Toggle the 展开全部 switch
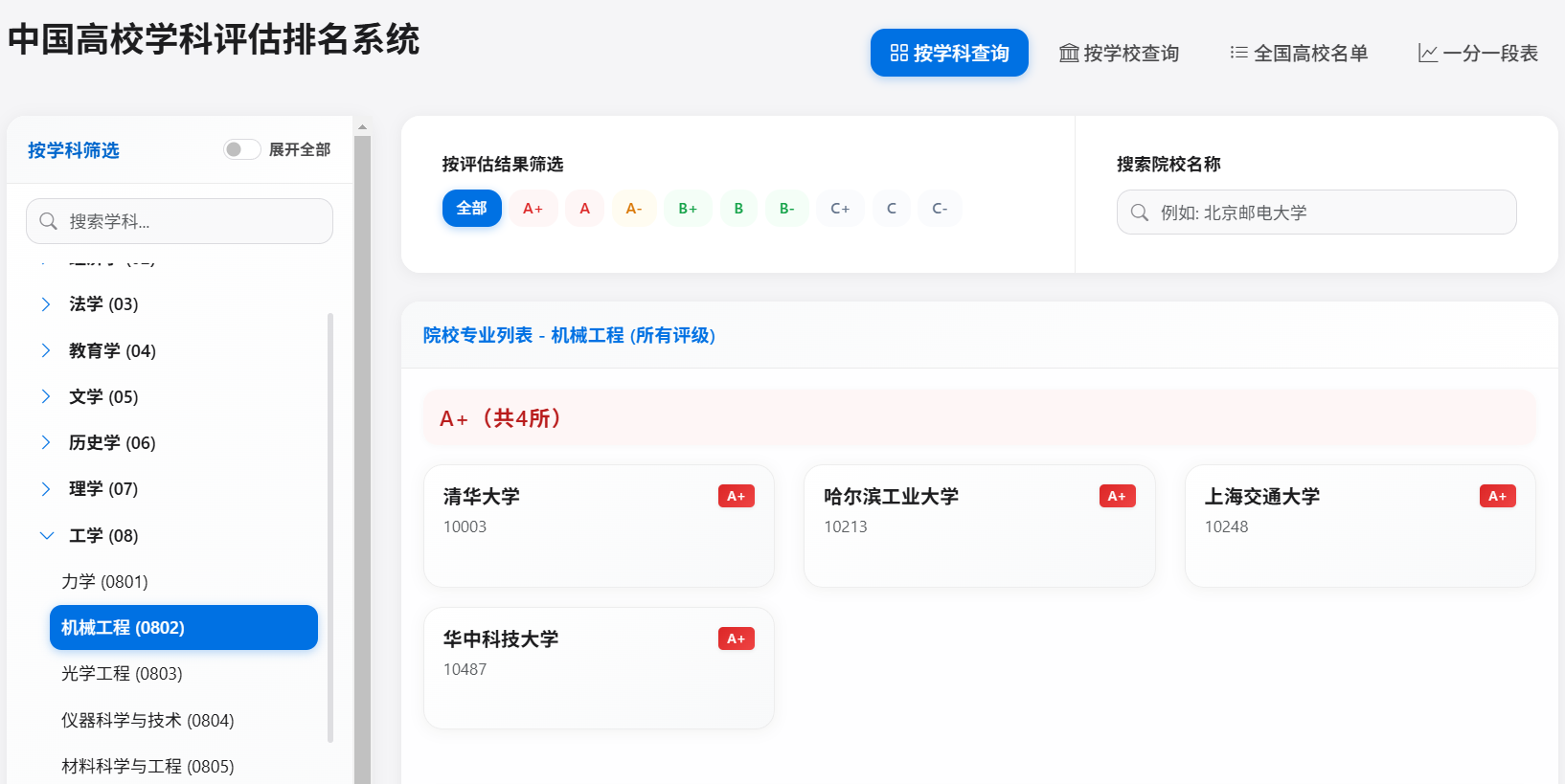Image resolution: width=1565 pixels, height=784 pixels. 241,149
